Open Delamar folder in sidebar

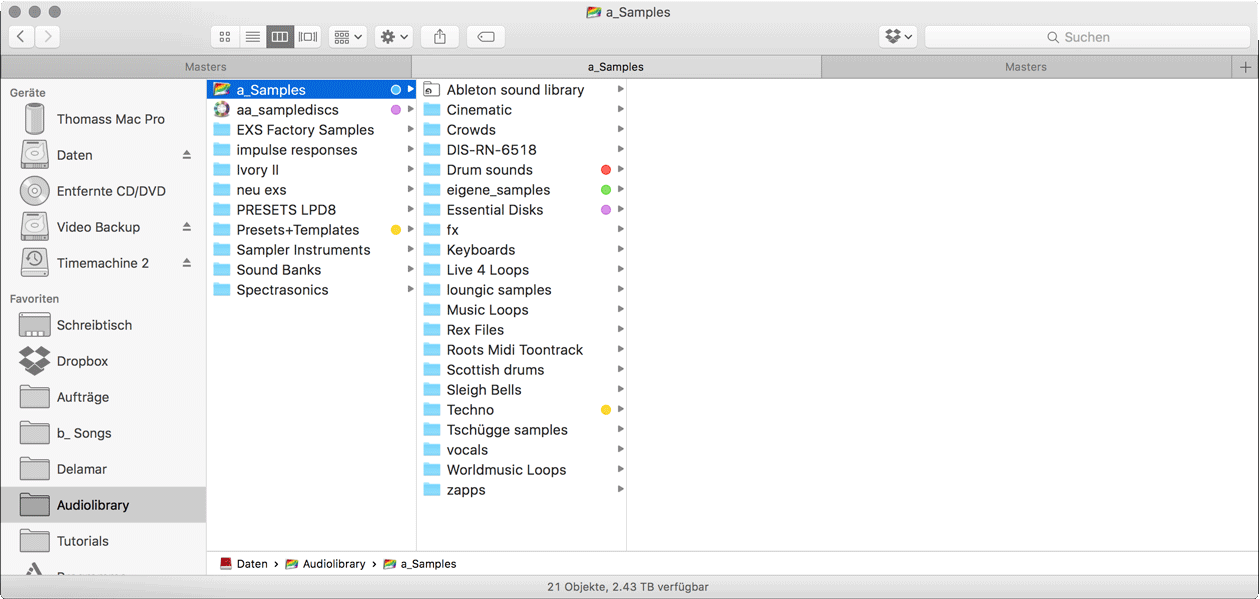point(103,469)
